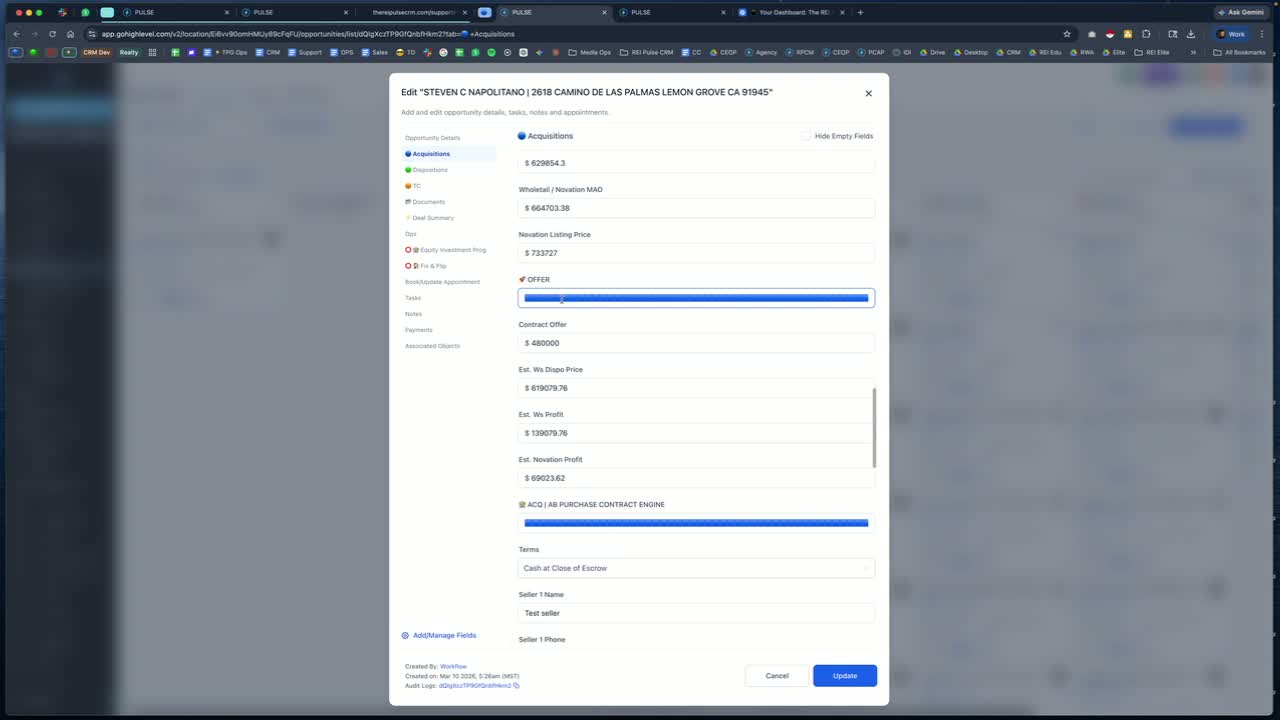Copy the audit log ID icon
This screenshot has height=720, width=1280.
(x=516, y=686)
